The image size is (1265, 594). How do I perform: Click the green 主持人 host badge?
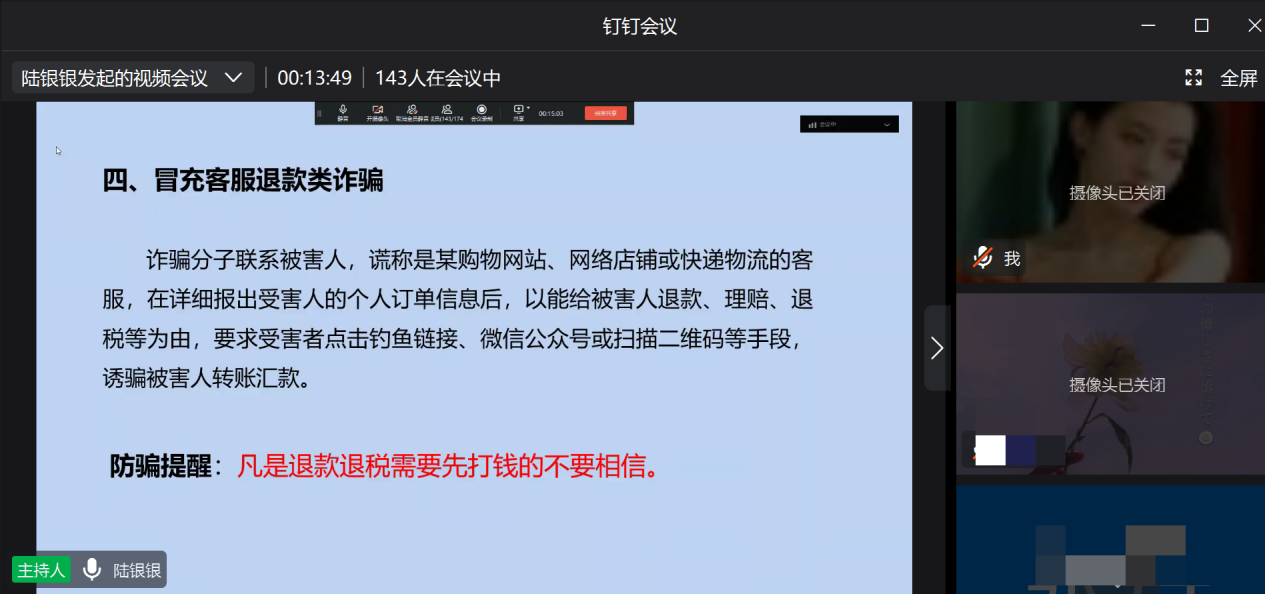(41, 570)
